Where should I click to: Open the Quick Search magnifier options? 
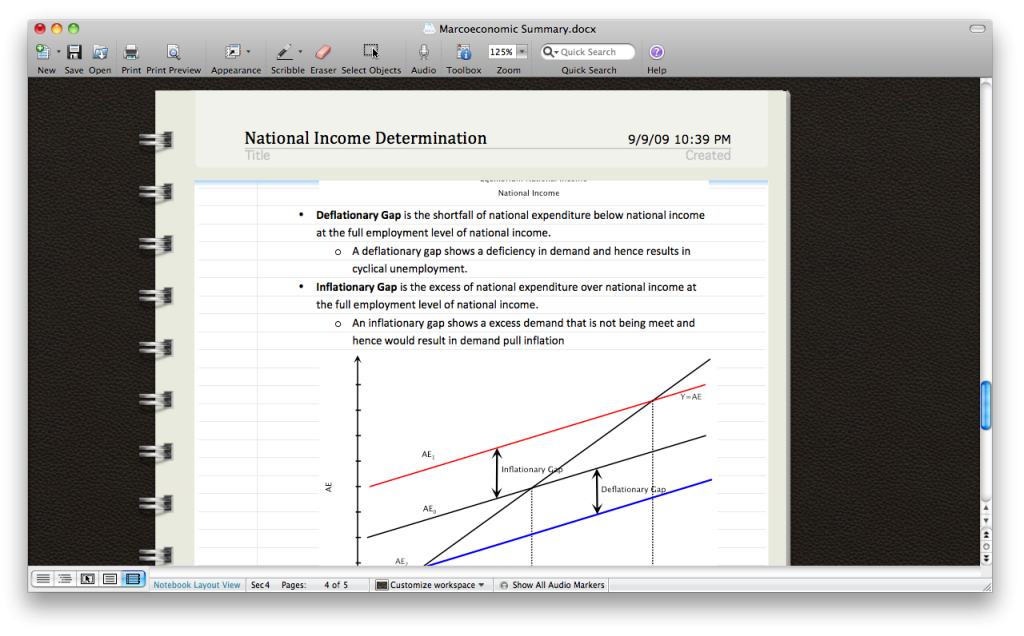pyautogui.click(x=551, y=52)
